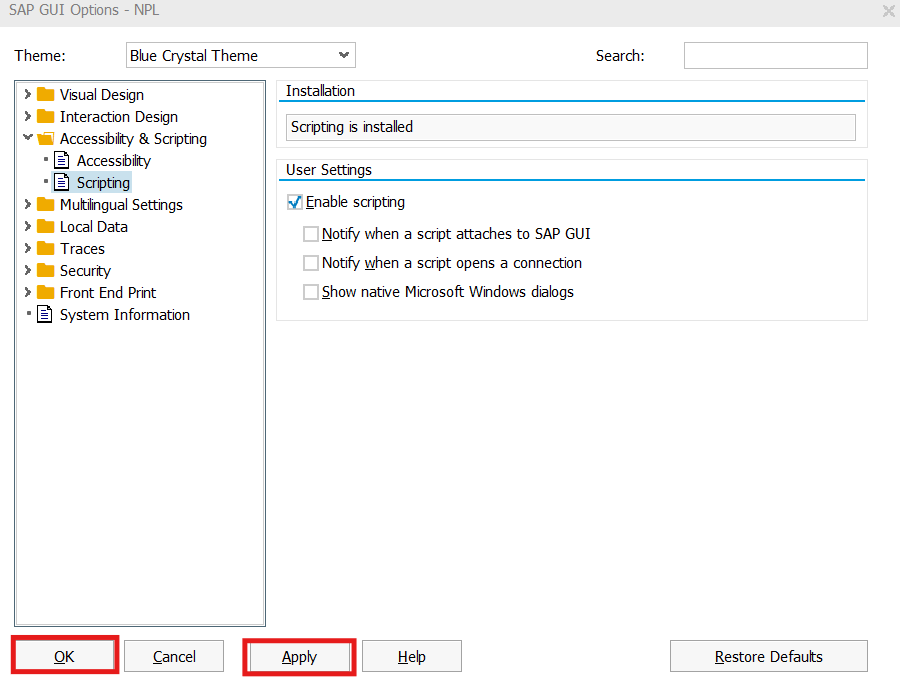Open the System Information label

tap(125, 315)
